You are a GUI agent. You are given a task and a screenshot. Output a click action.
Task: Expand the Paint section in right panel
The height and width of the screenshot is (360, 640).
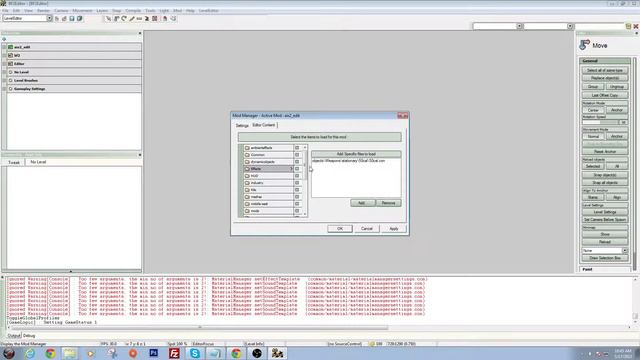coord(605,269)
